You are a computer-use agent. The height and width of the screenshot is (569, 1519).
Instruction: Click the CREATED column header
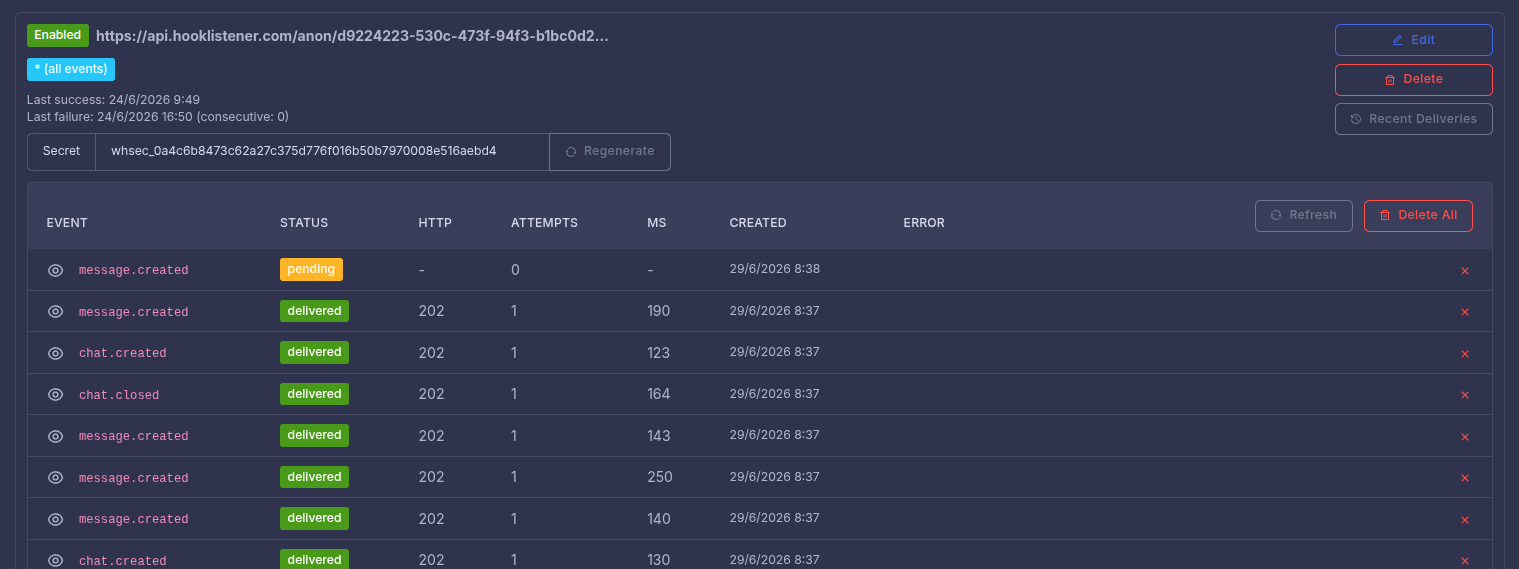pyautogui.click(x=758, y=223)
